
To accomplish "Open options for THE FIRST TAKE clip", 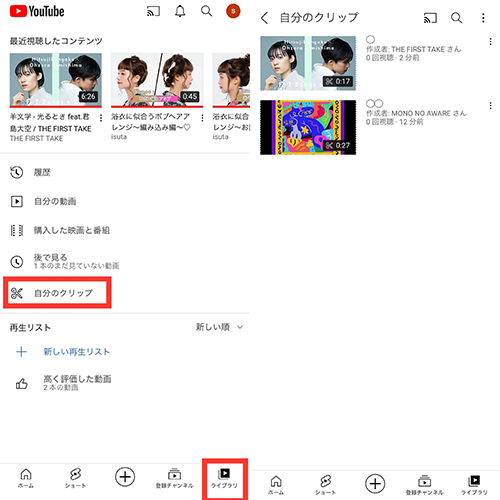I will [490, 42].
